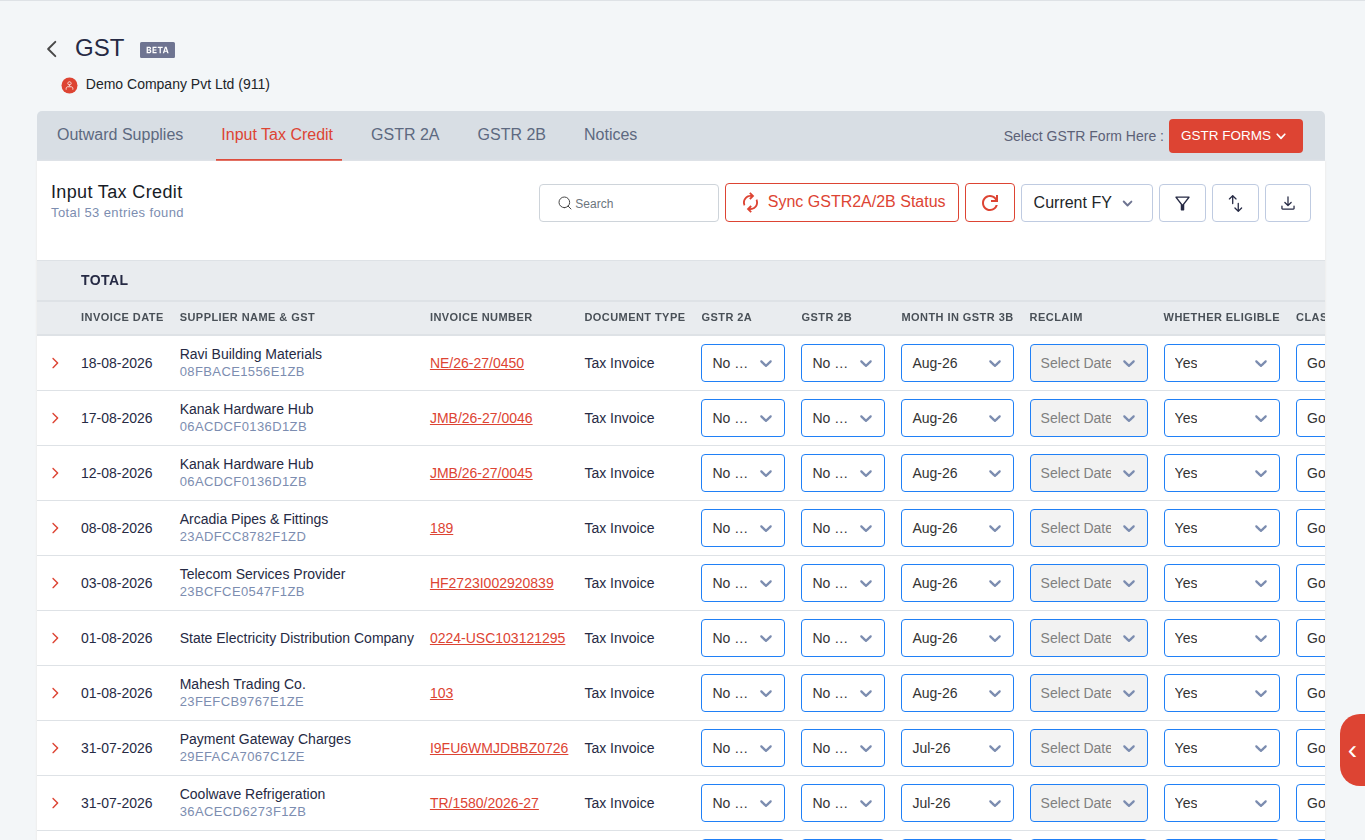Open Reclaim date selector for Telecom Services Provider

pos(1088,583)
